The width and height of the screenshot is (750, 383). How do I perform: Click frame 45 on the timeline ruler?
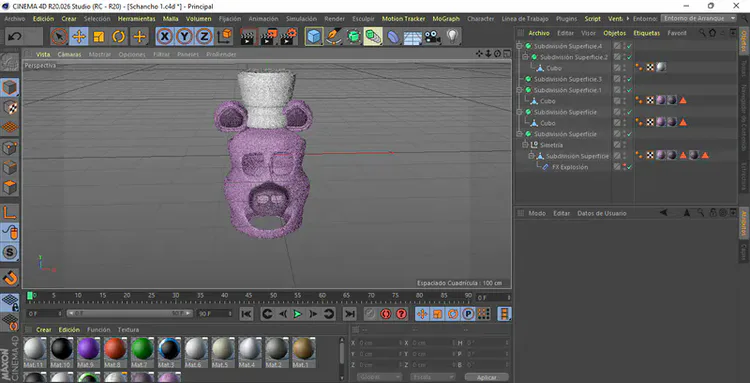click(249, 296)
